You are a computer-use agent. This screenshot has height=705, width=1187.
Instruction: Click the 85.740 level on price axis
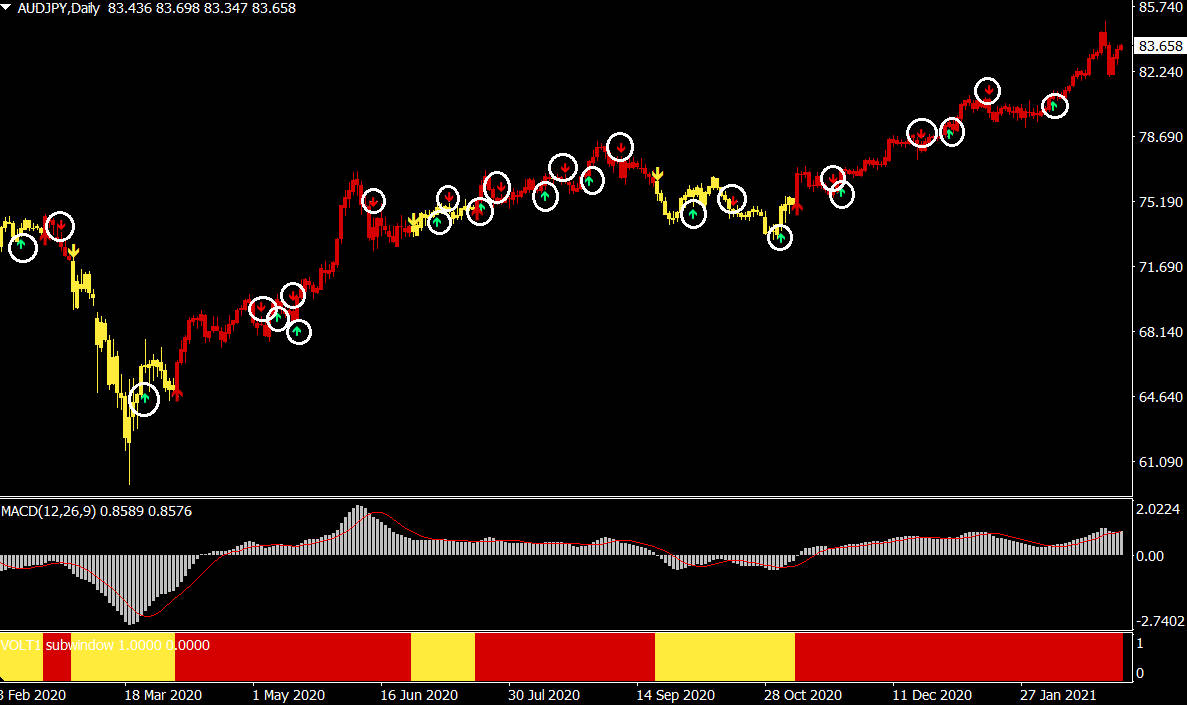tap(1161, 8)
